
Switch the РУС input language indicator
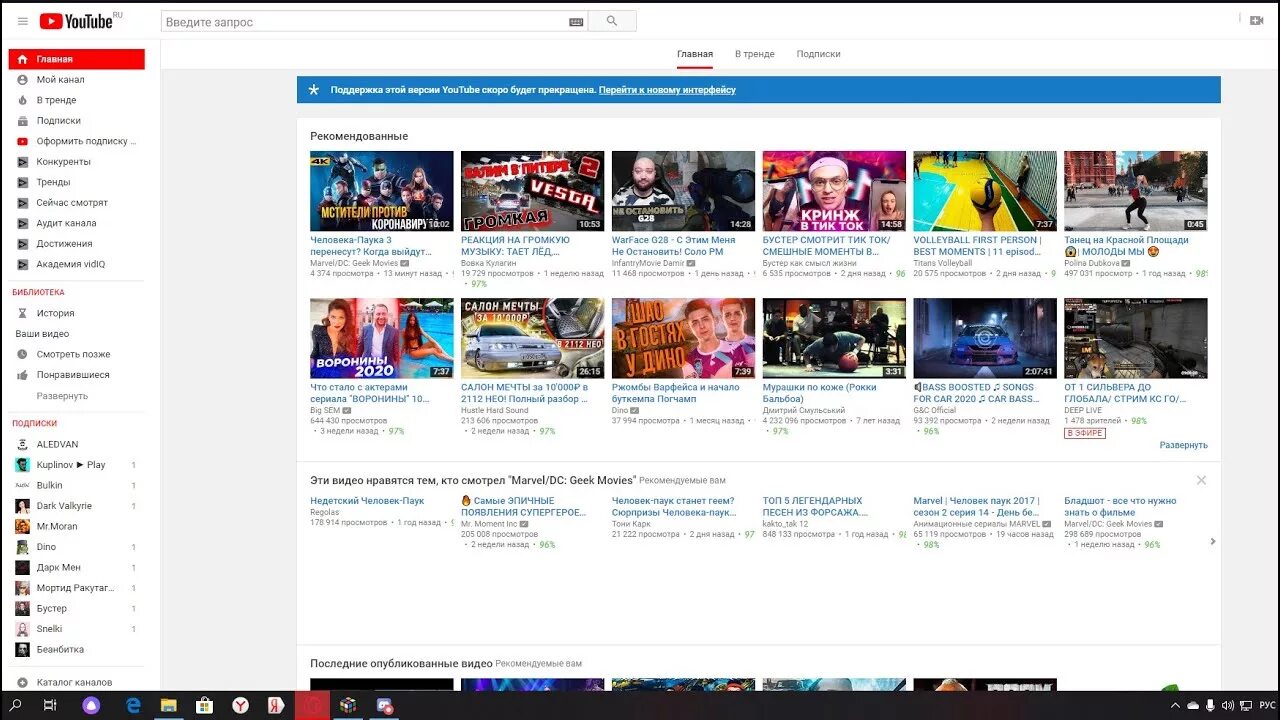pyautogui.click(x=1267, y=705)
